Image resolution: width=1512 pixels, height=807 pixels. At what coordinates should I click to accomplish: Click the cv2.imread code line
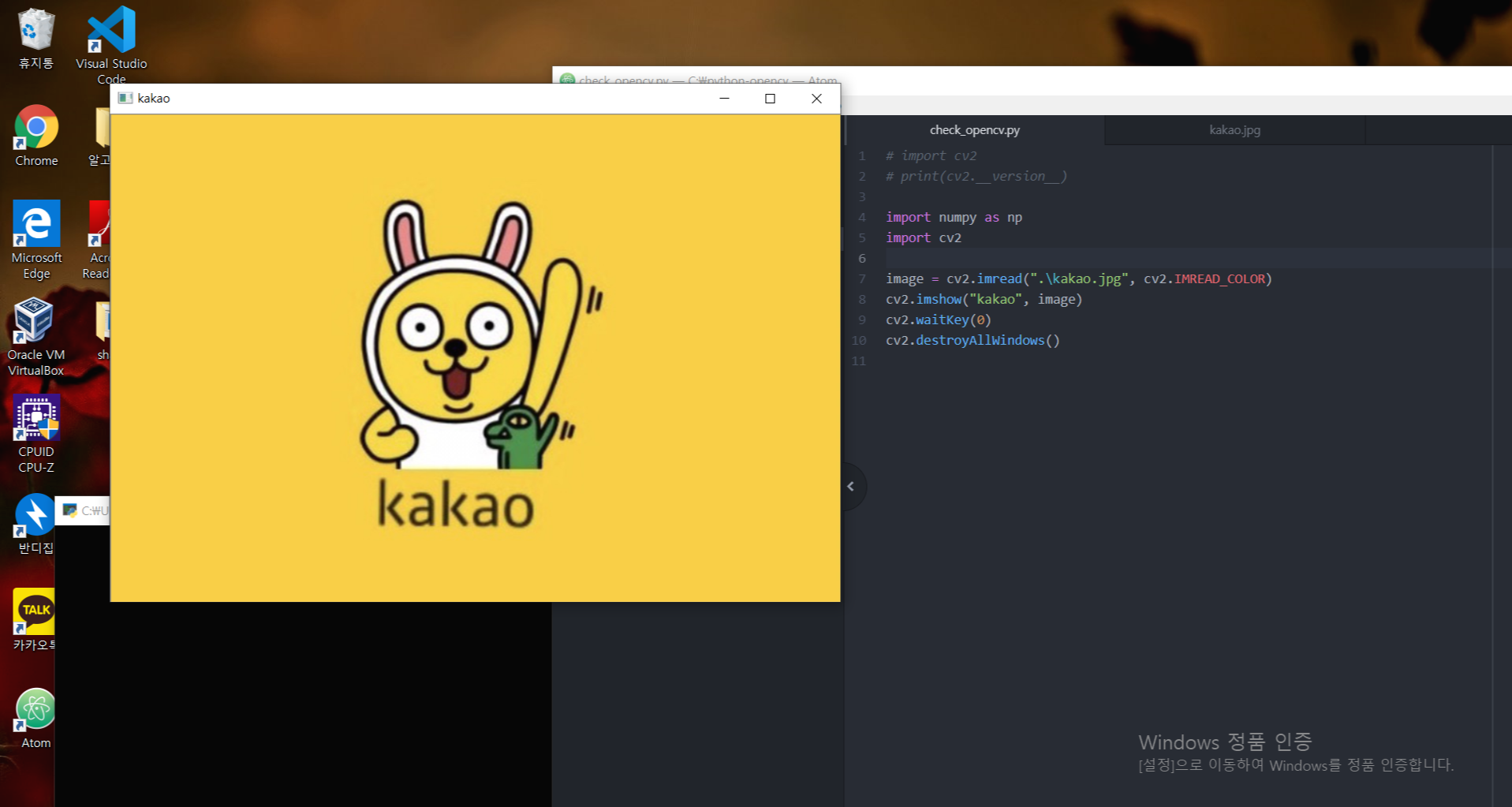(x=1078, y=278)
